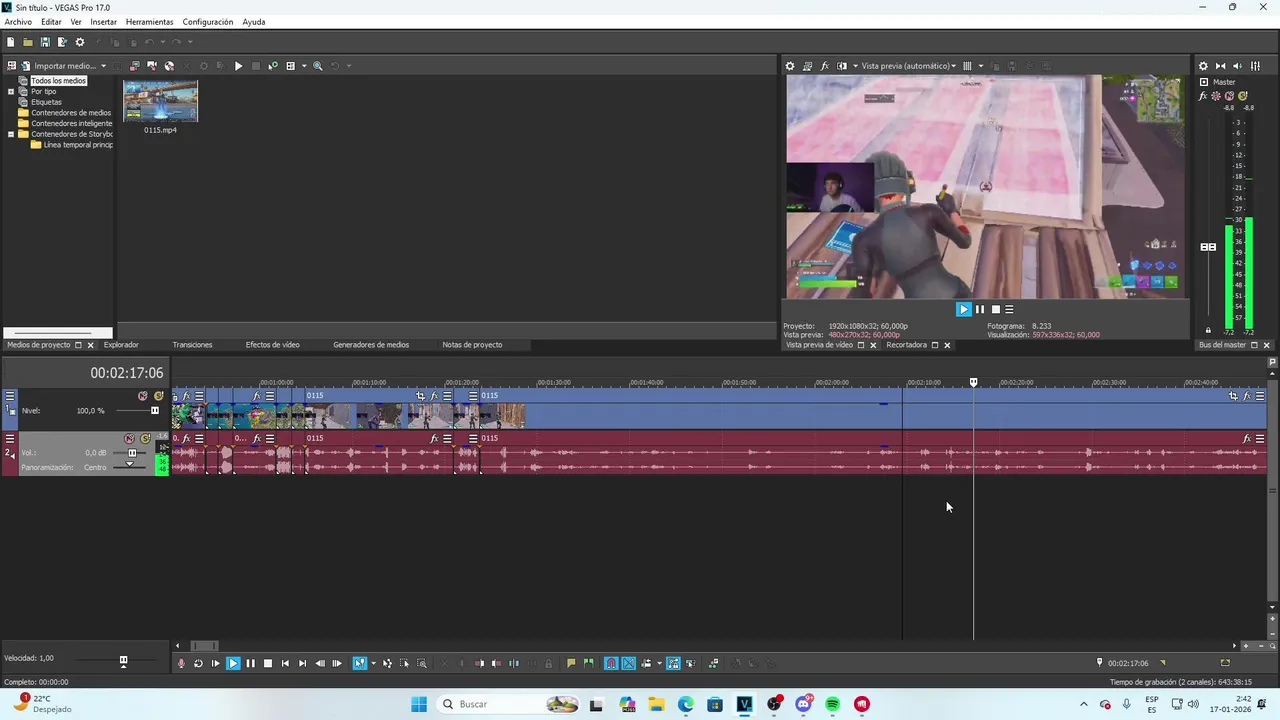1280x720 pixels.
Task: Mute the audio track 2
Action: pyautogui.click(x=129, y=439)
